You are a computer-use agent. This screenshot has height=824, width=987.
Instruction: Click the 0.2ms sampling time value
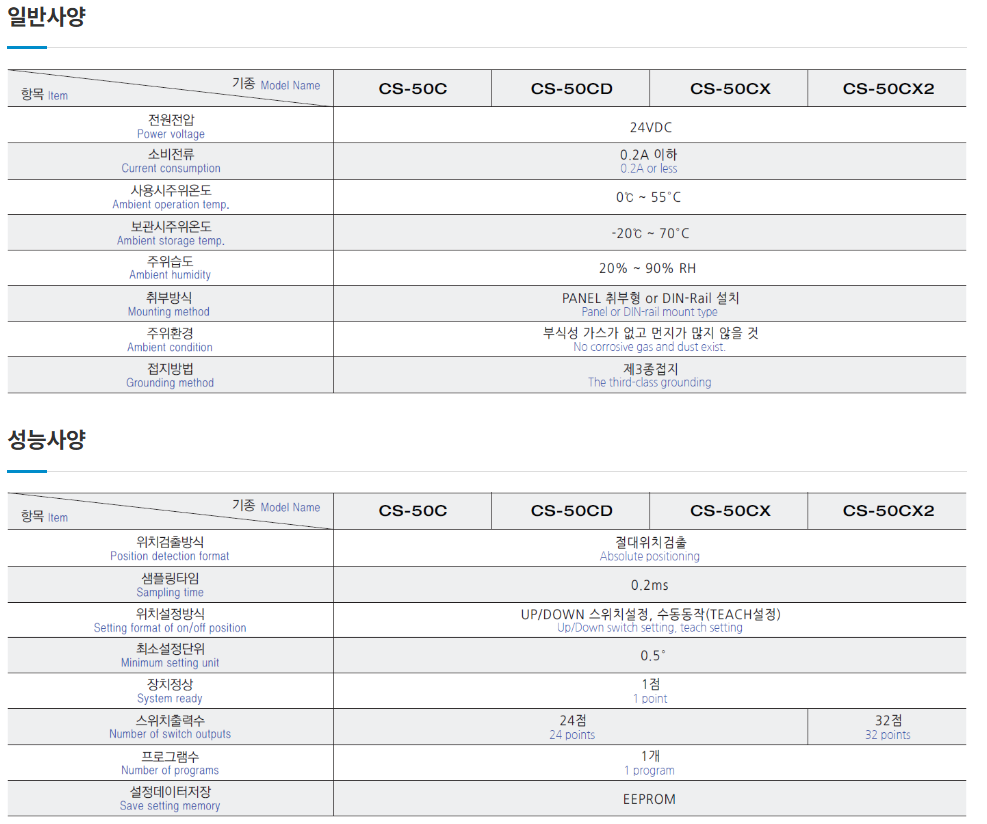coord(649,585)
